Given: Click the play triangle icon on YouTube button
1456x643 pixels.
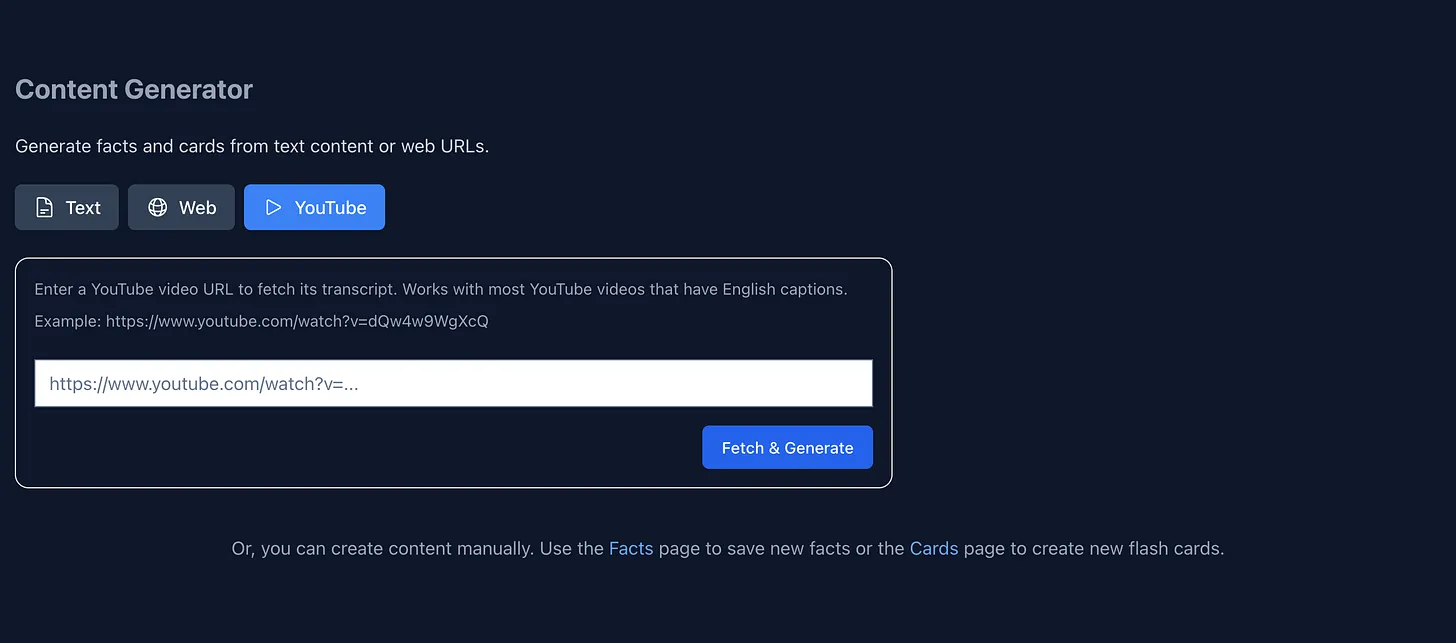Looking at the screenshot, I should [273, 208].
